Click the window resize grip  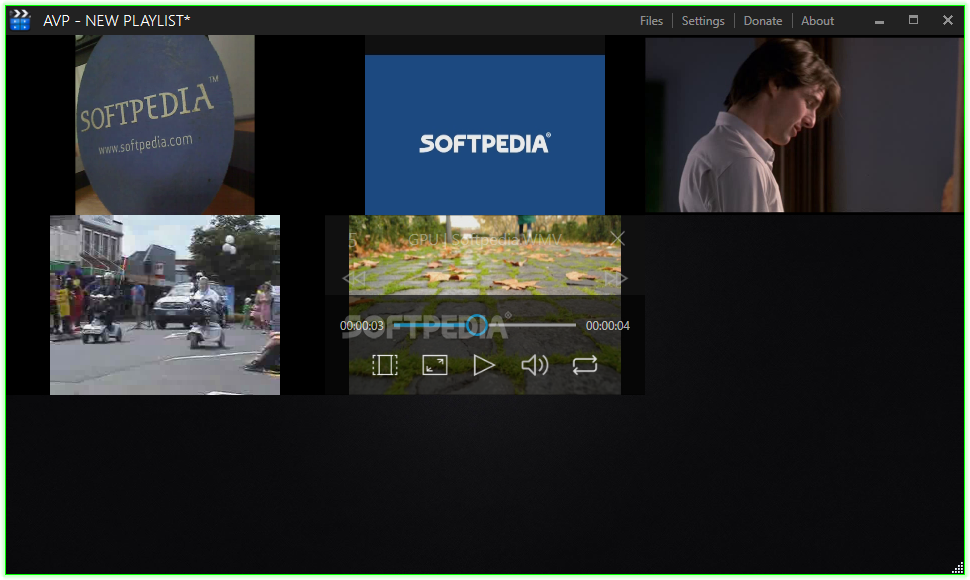957,568
